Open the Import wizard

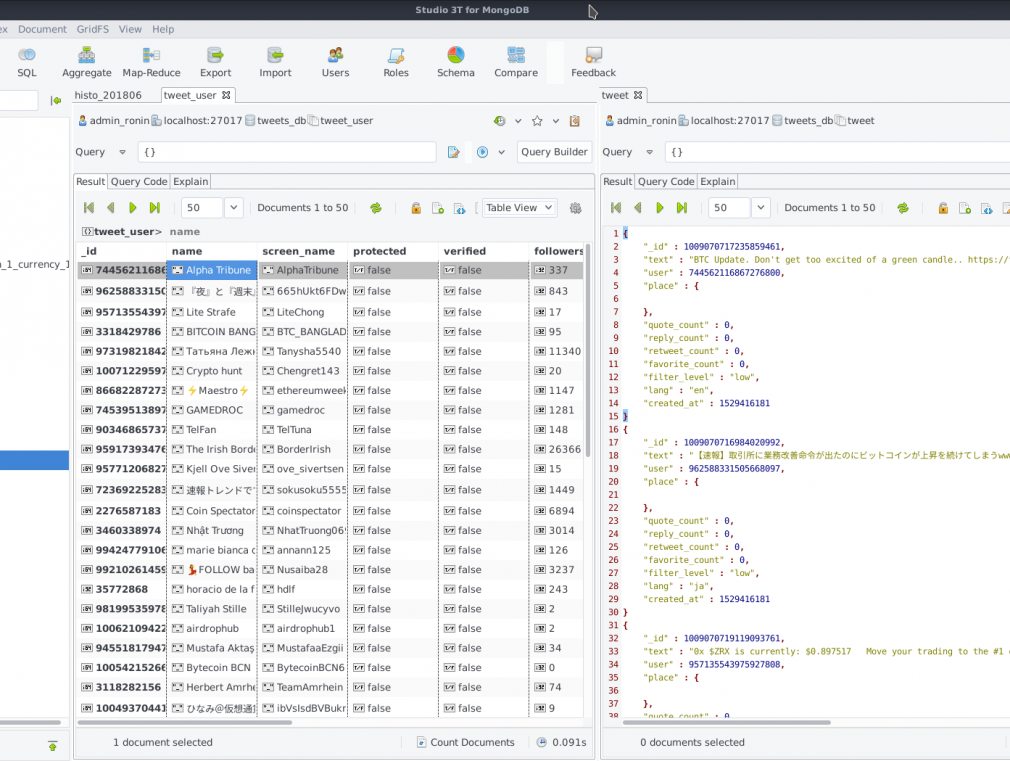point(275,63)
